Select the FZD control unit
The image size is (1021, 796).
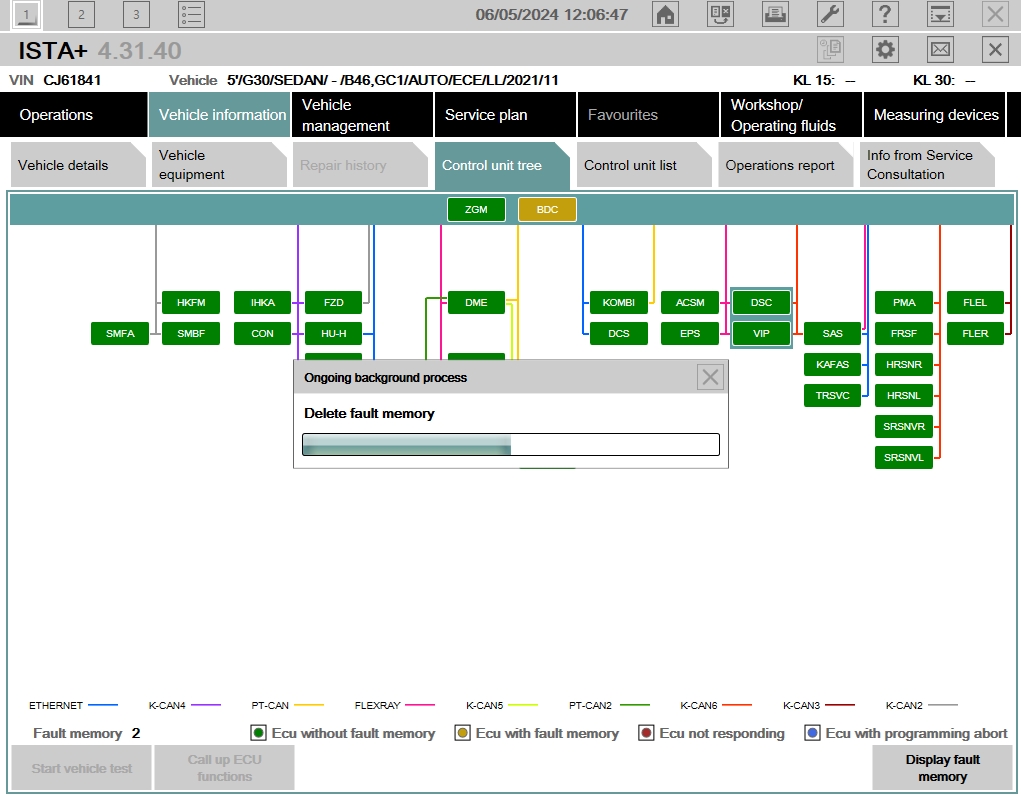pos(333,302)
